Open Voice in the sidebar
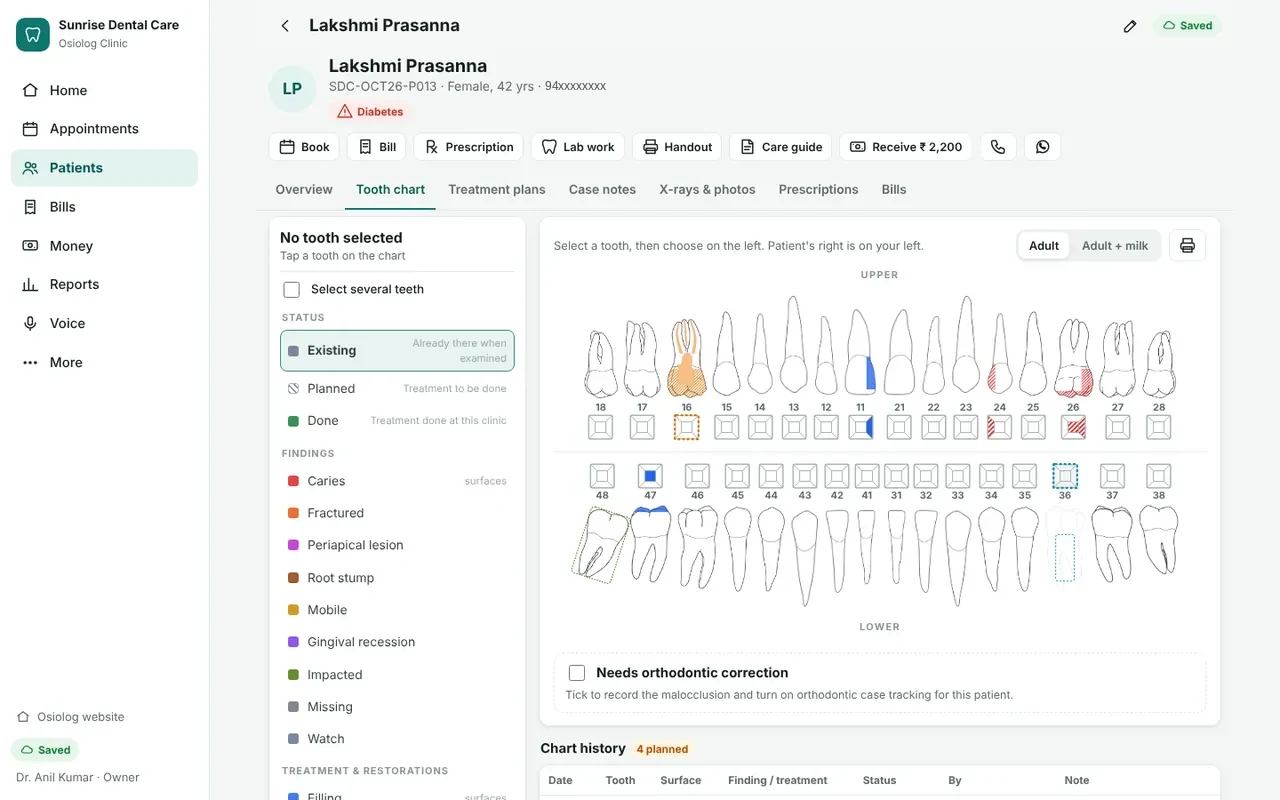The height and width of the screenshot is (800, 1280). tap(104, 324)
